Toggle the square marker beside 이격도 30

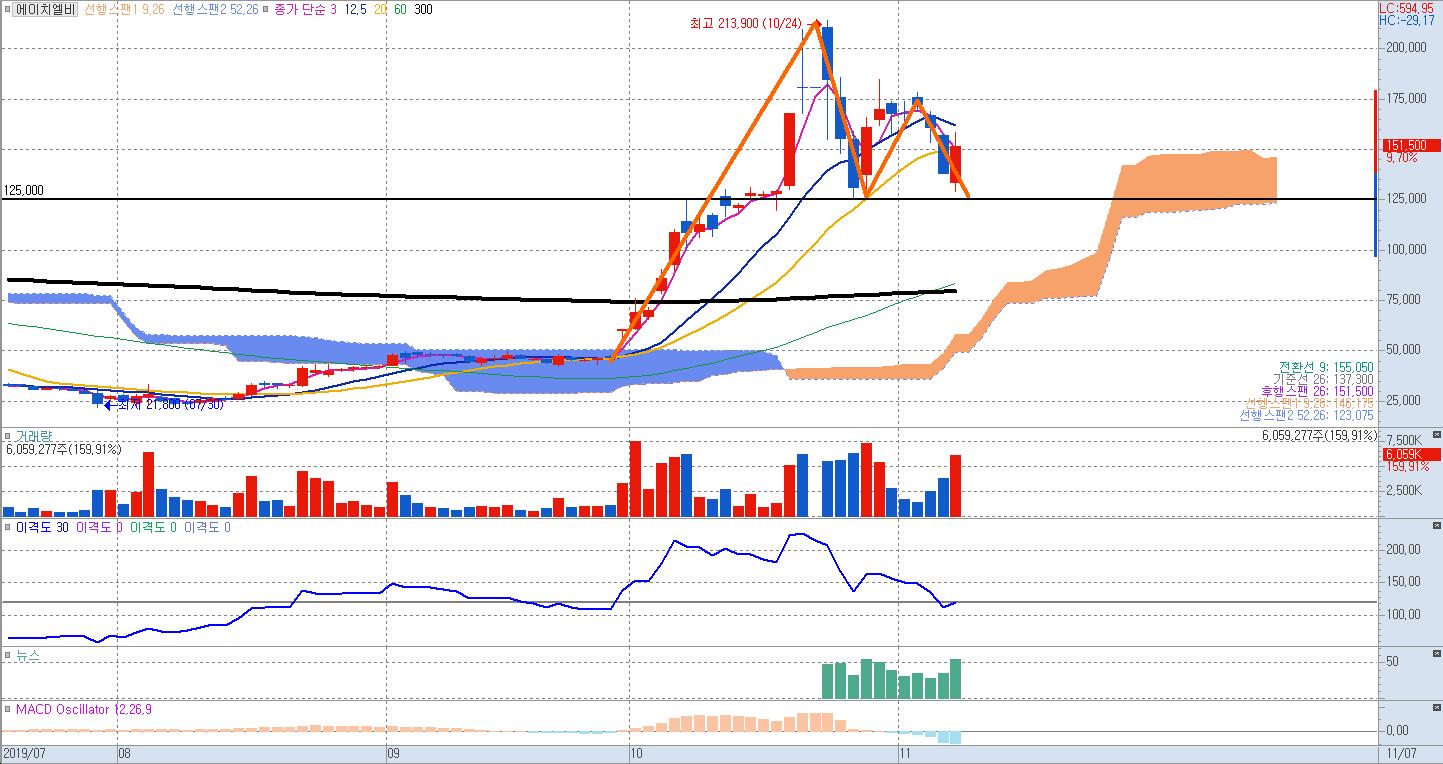pyautogui.click(x=8, y=526)
